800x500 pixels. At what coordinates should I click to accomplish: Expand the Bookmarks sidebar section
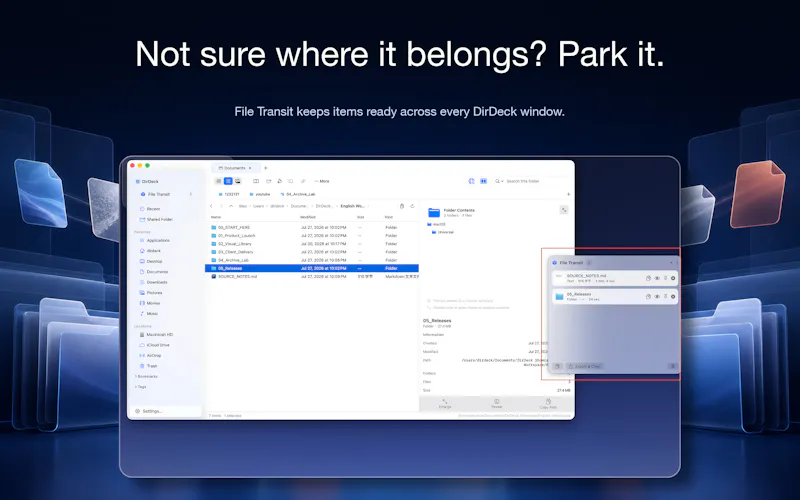pos(146,377)
